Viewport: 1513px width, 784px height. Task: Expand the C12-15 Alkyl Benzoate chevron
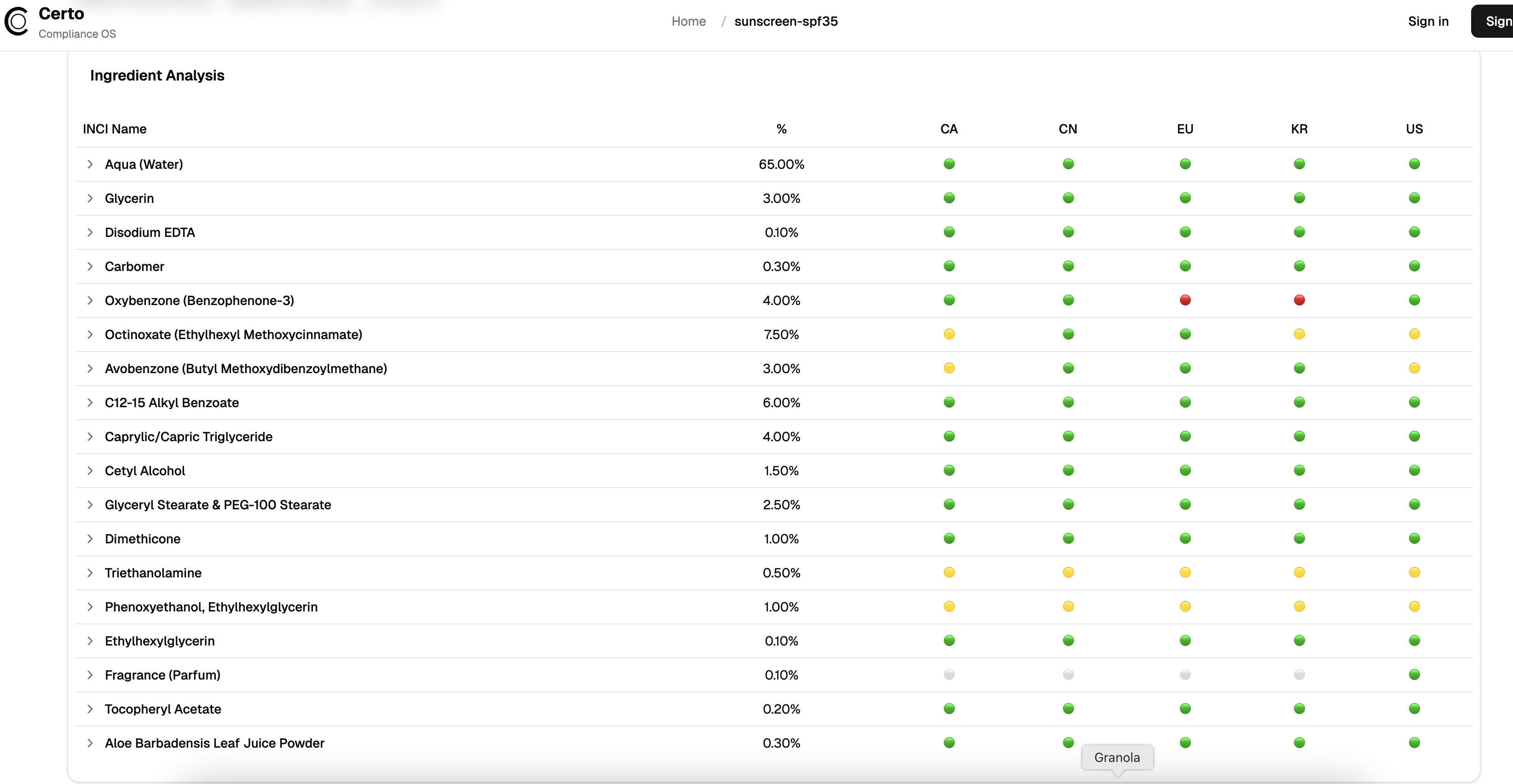pos(90,403)
